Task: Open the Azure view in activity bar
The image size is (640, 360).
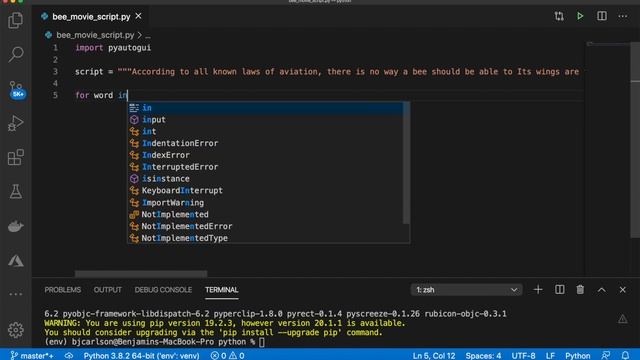Action: (16, 260)
